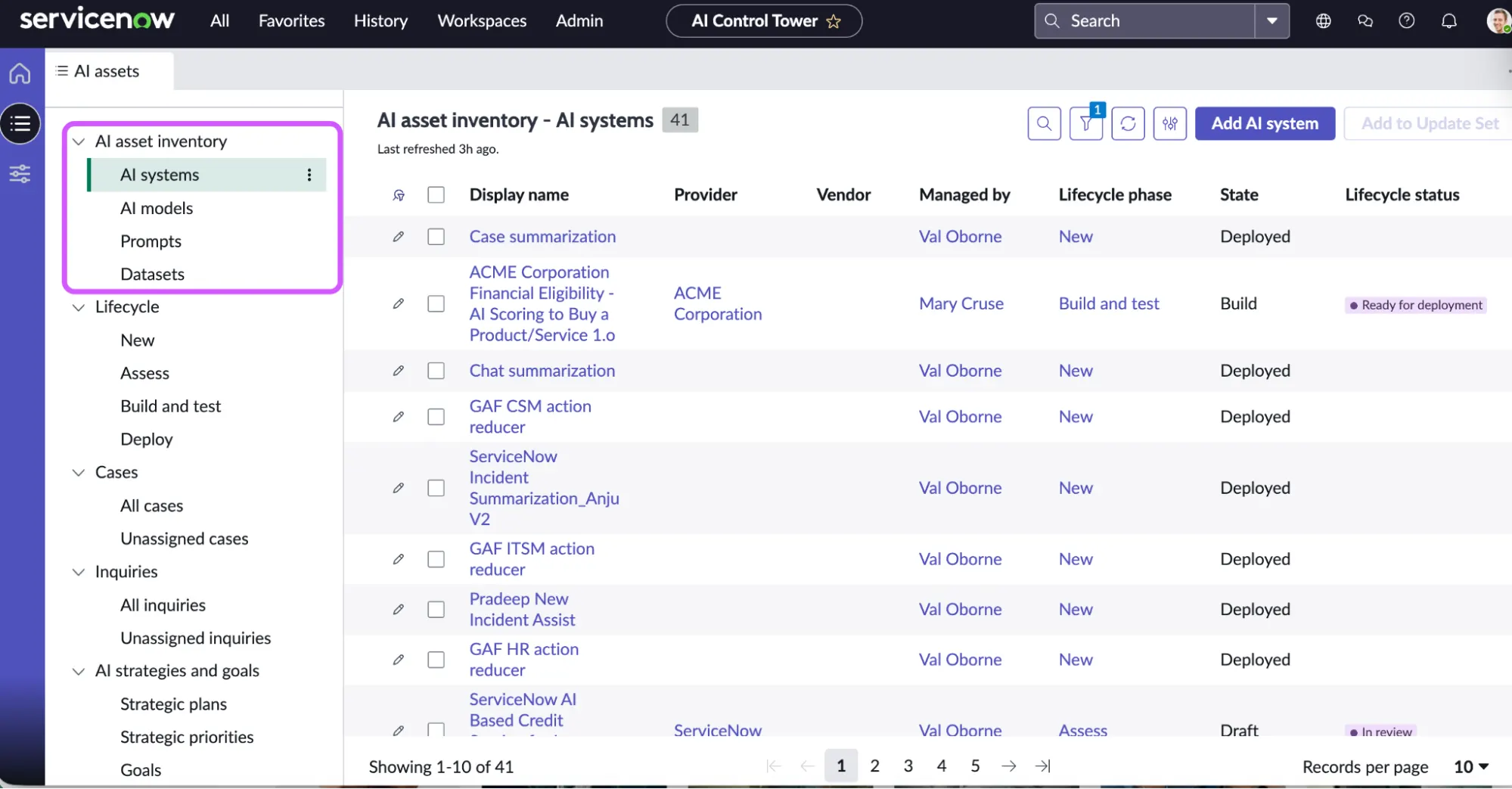Collapse the Cases section chevron
Viewport: 1512px width, 789px height.
[x=78, y=473]
